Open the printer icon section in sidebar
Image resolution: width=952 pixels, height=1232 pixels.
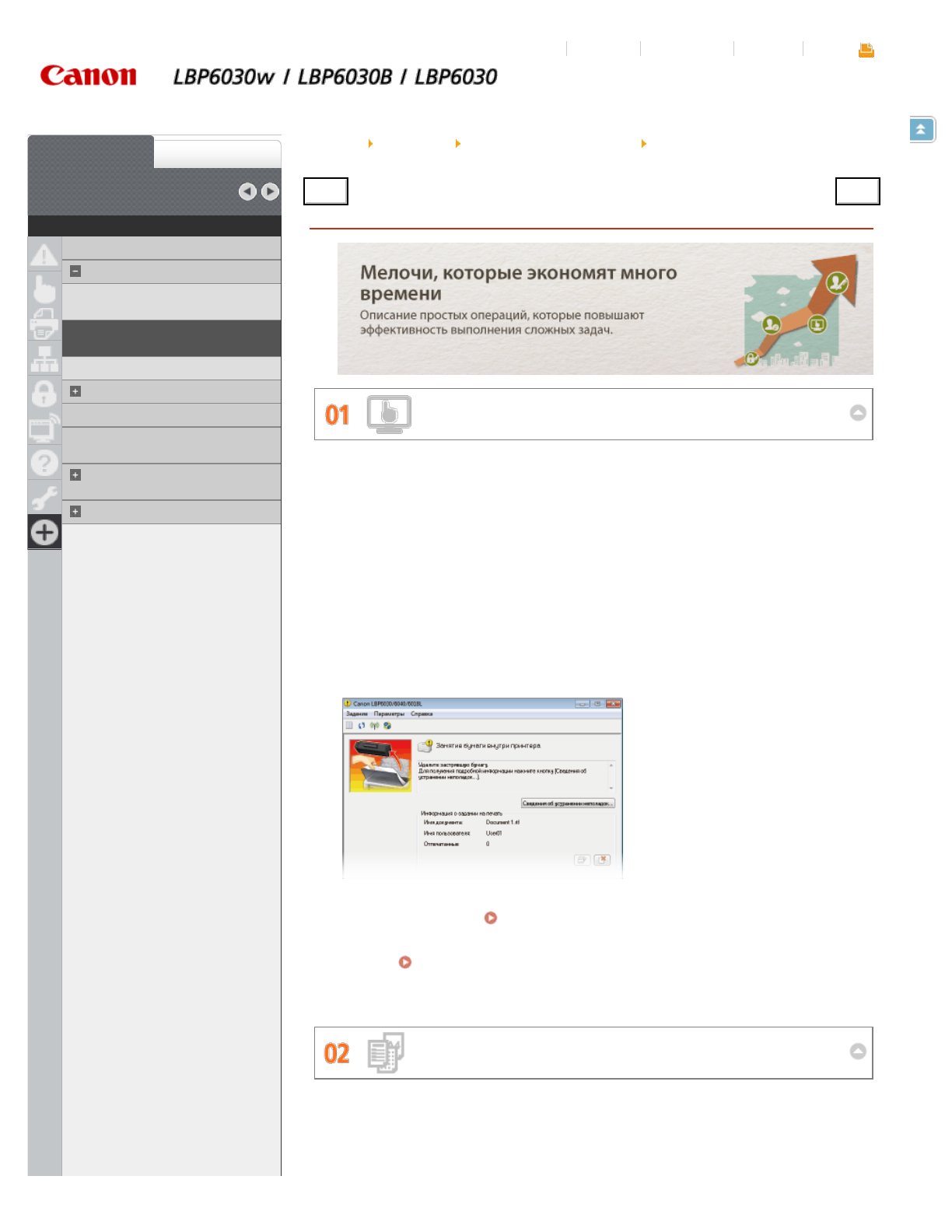pos(44,324)
